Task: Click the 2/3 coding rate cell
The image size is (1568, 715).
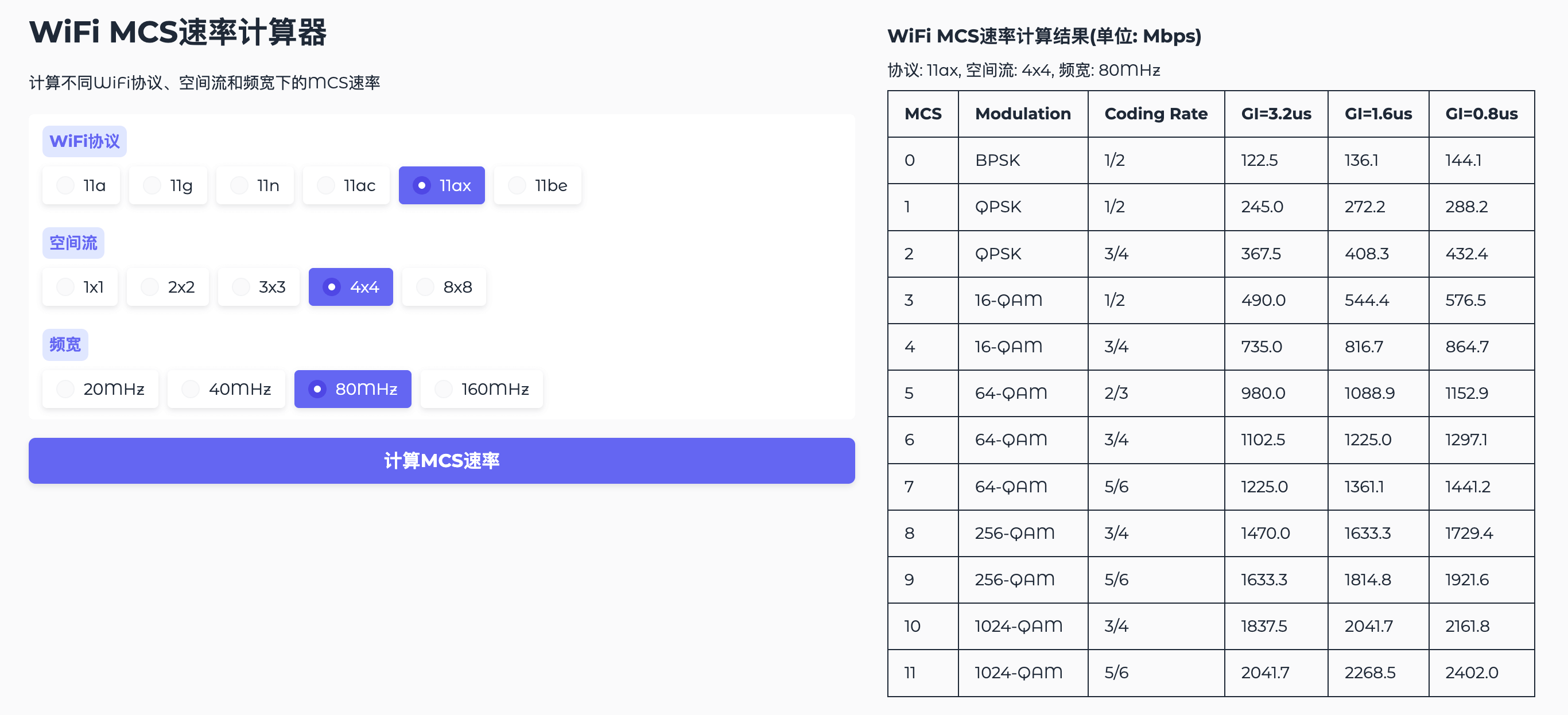Action: click(x=1156, y=394)
